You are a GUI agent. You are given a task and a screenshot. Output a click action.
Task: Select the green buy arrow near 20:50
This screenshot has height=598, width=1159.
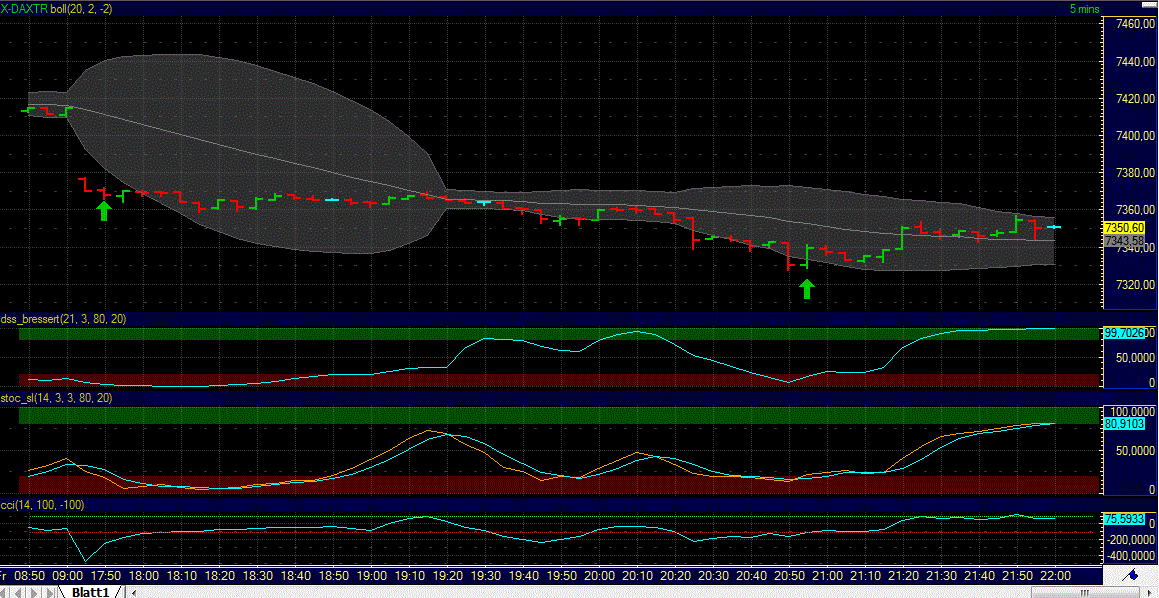click(x=807, y=289)
